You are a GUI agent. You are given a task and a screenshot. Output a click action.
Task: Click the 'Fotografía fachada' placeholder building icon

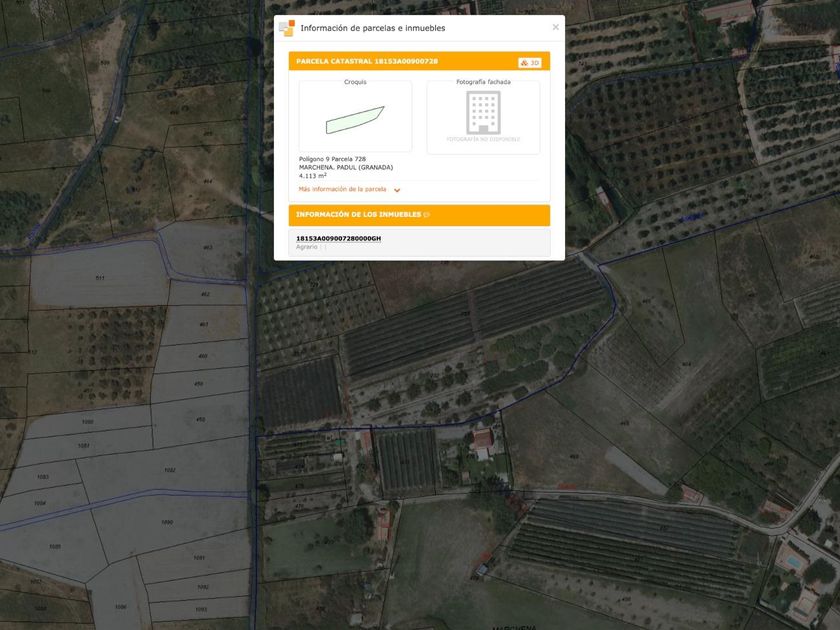(483, 112)
